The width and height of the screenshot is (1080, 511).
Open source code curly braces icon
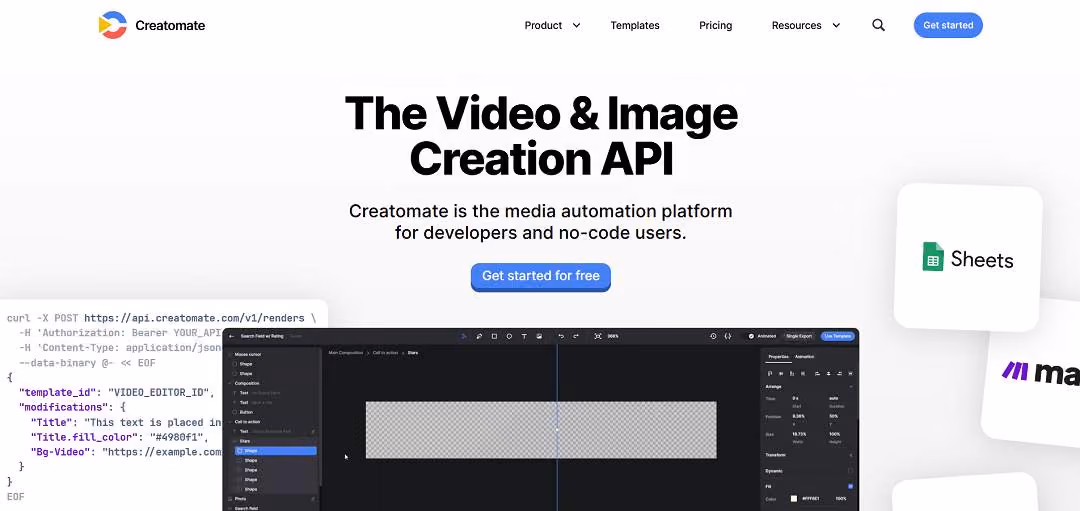click(728, 336)
